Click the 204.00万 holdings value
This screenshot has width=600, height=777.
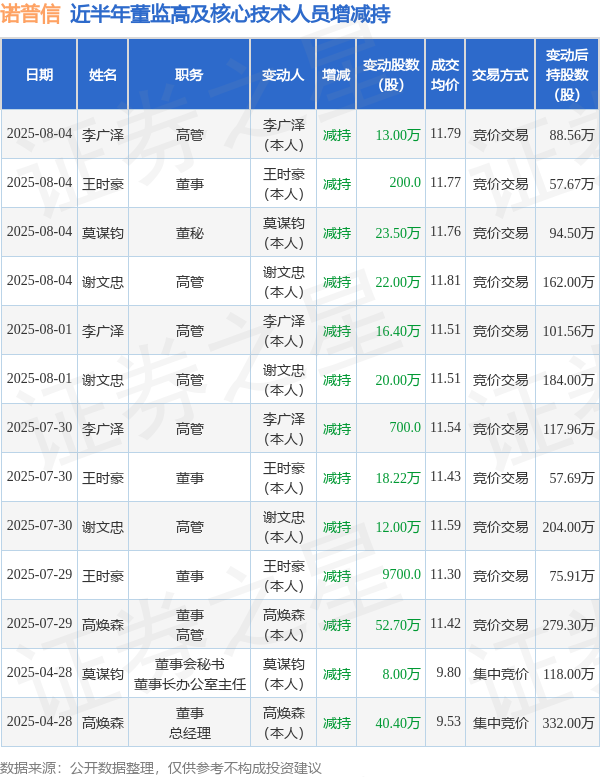(x=568, y=527)
